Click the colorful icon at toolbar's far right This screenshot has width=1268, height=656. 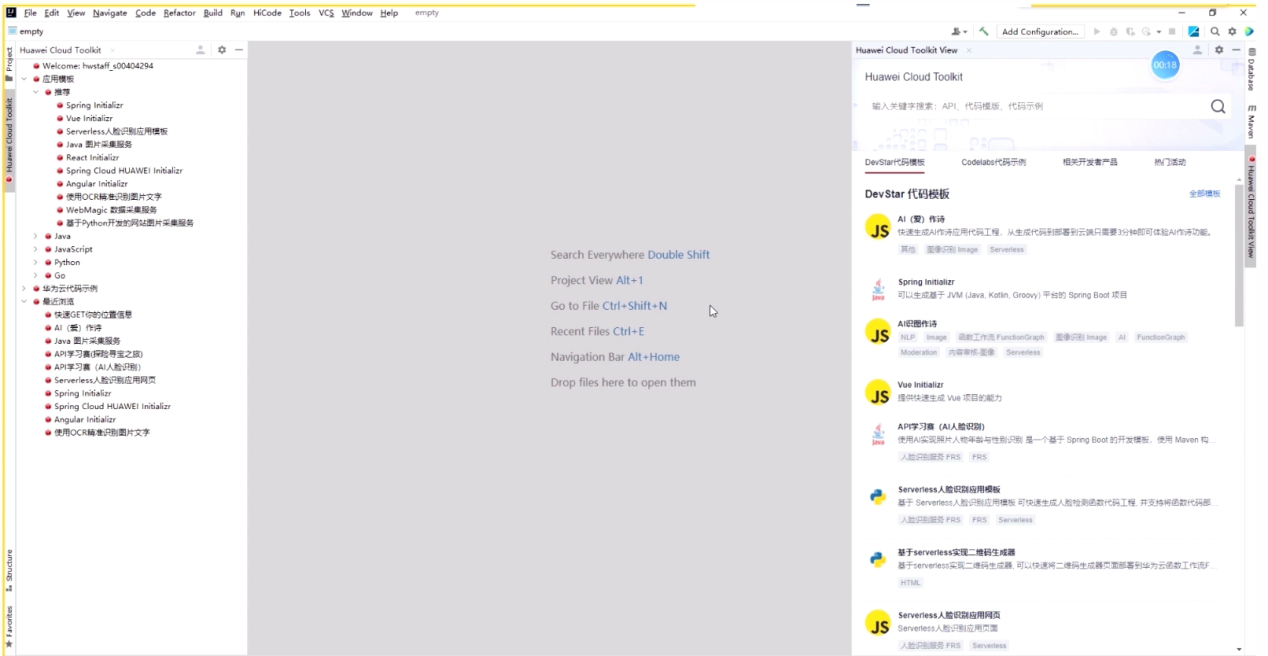tap(1249, 31)
